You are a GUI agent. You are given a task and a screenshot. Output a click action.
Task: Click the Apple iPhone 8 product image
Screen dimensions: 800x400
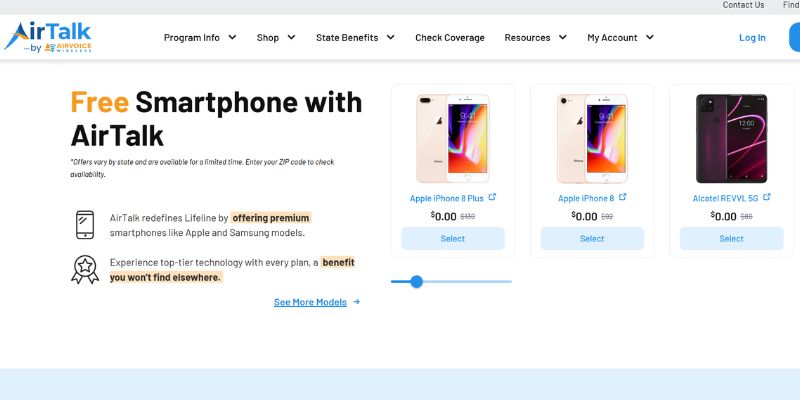592,138
